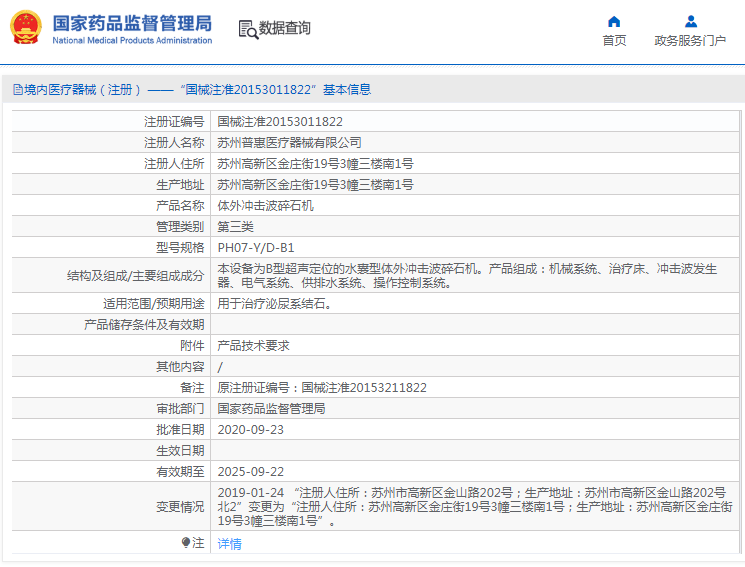This screenshot has width=745, height=567.
Task: Open 政务服务门户 text label
Action: [690, 41]
